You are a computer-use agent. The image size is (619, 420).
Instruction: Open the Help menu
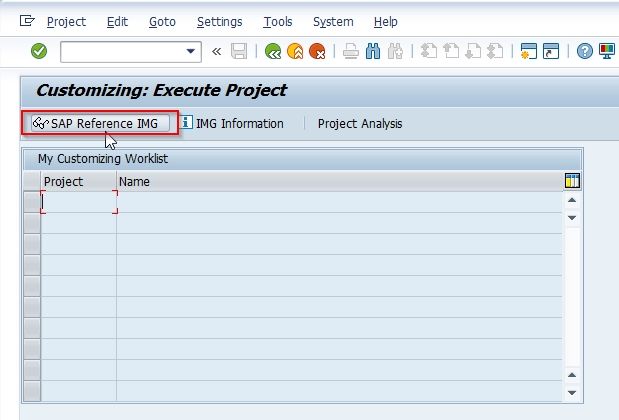(386, 22)
